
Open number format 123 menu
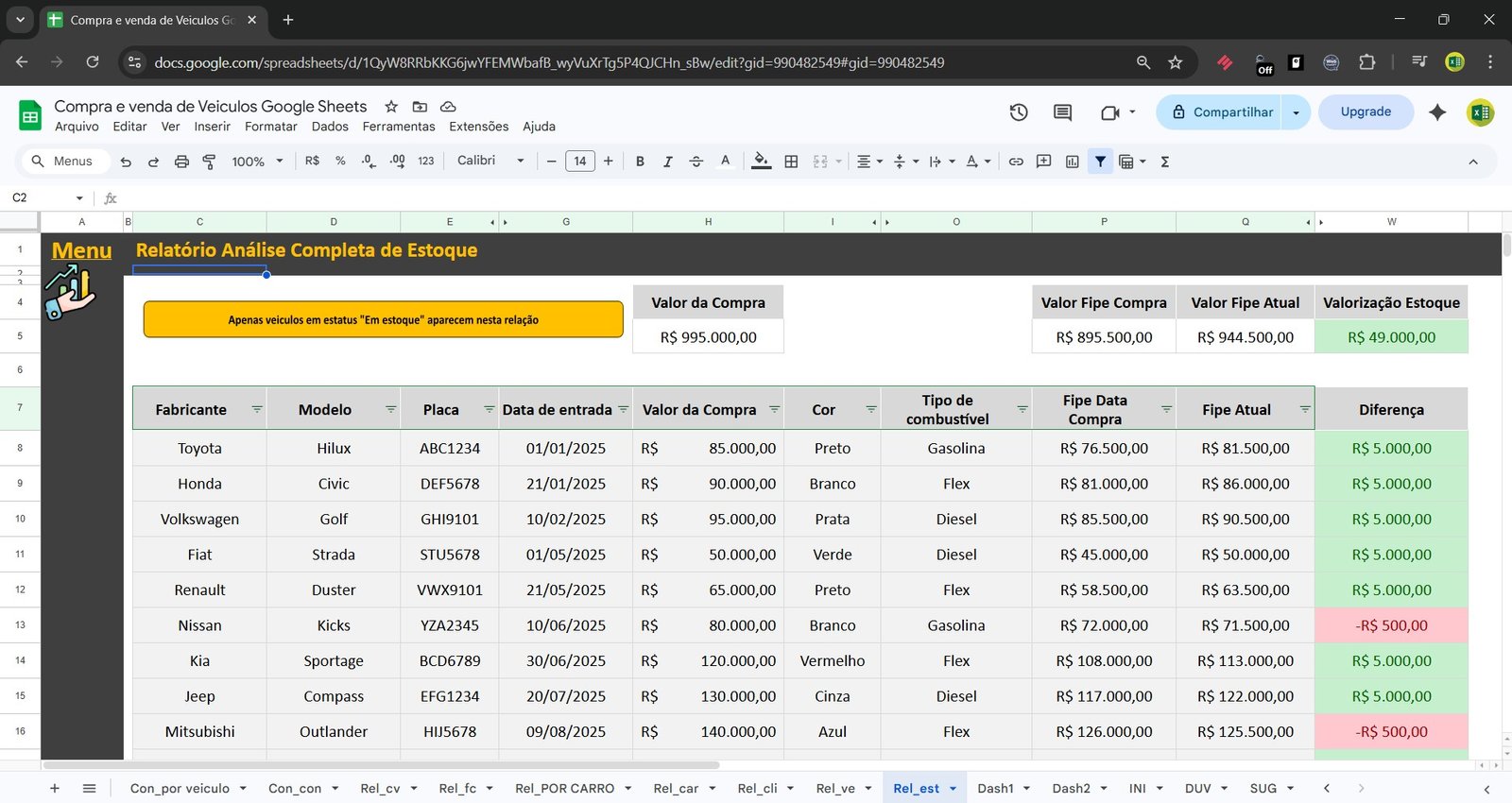point(426,162)
